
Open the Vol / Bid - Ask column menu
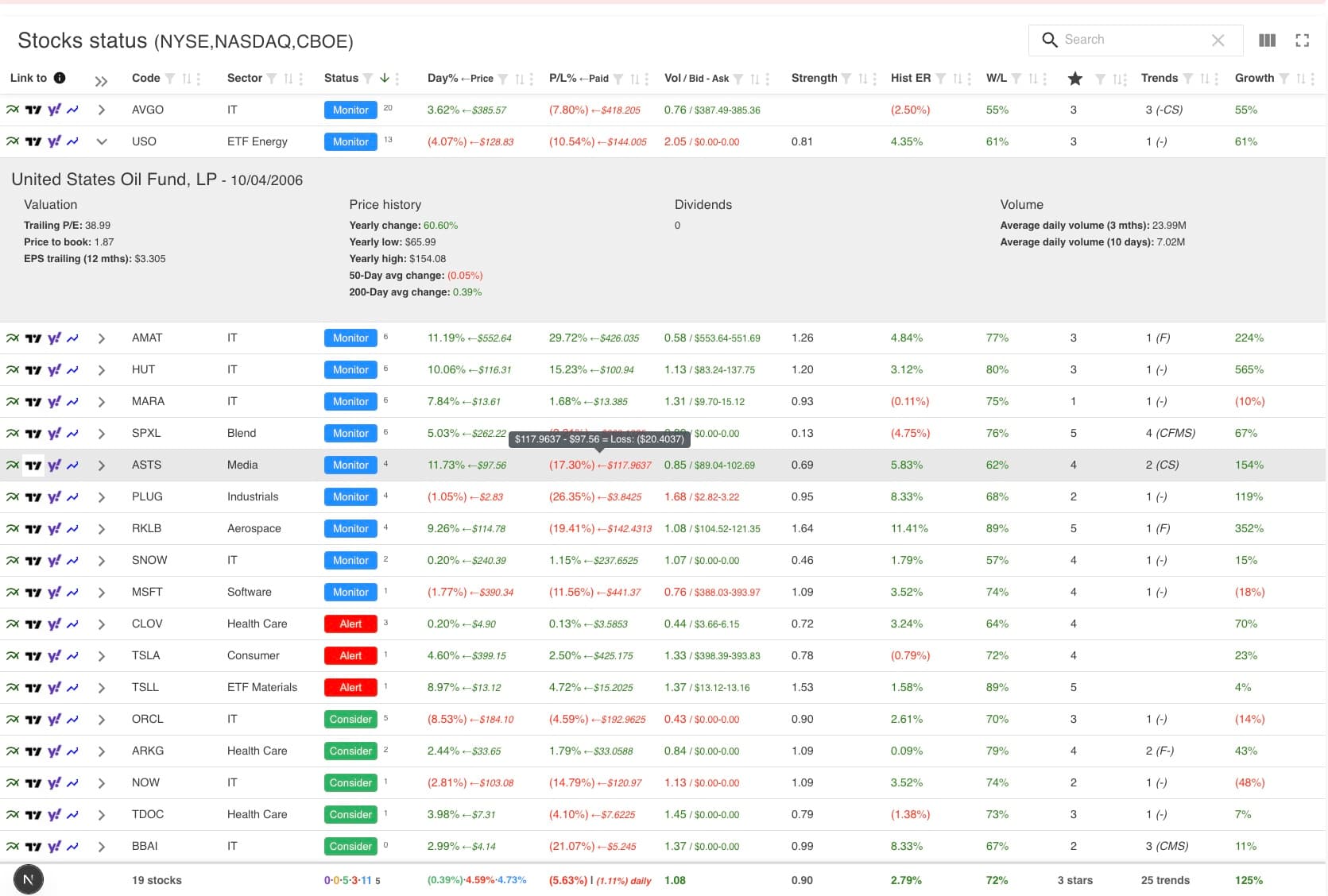coord(768,79)
